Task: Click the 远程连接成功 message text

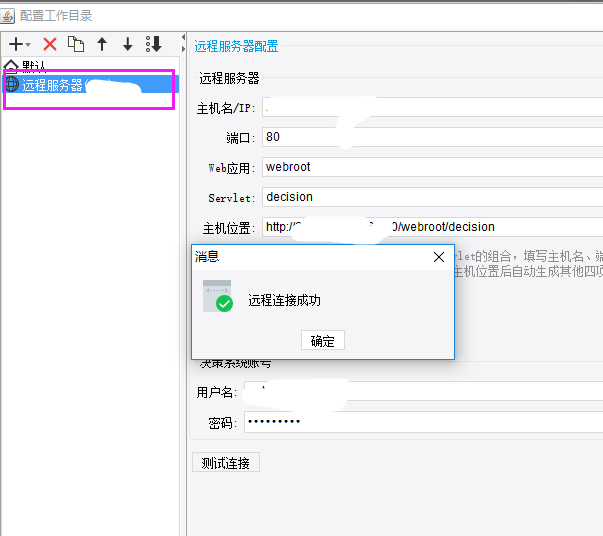Action: coord(284,300)
